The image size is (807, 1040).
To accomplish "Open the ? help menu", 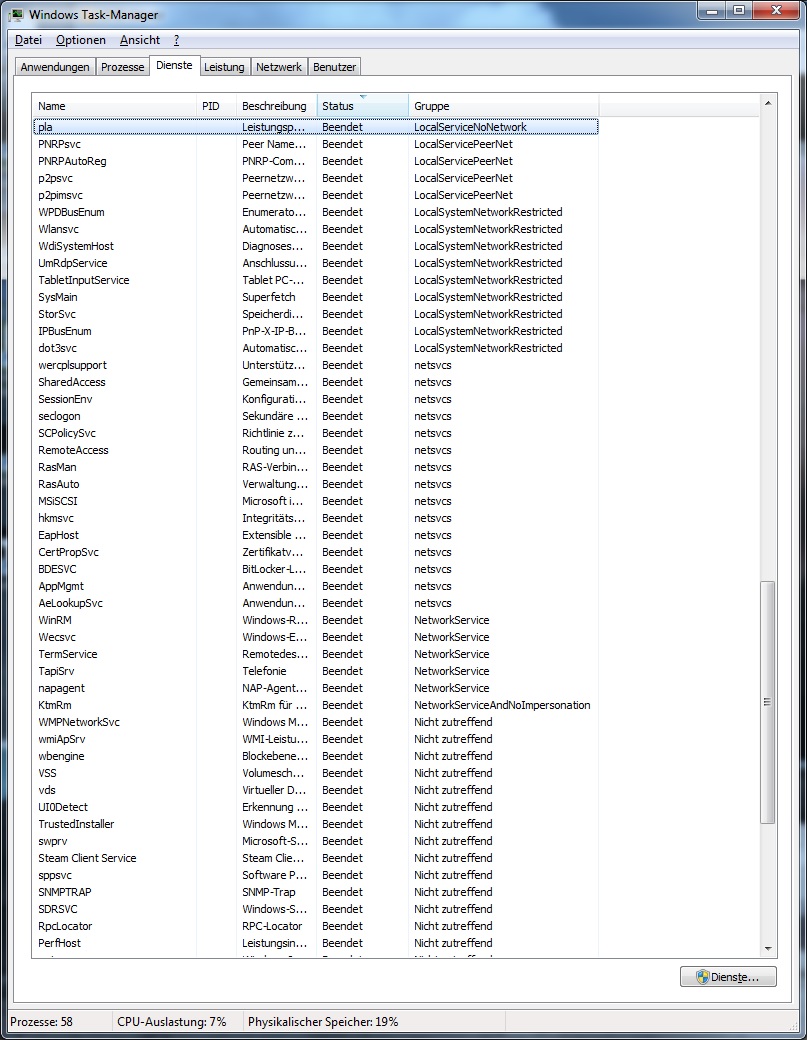I will tap(176, 40).
